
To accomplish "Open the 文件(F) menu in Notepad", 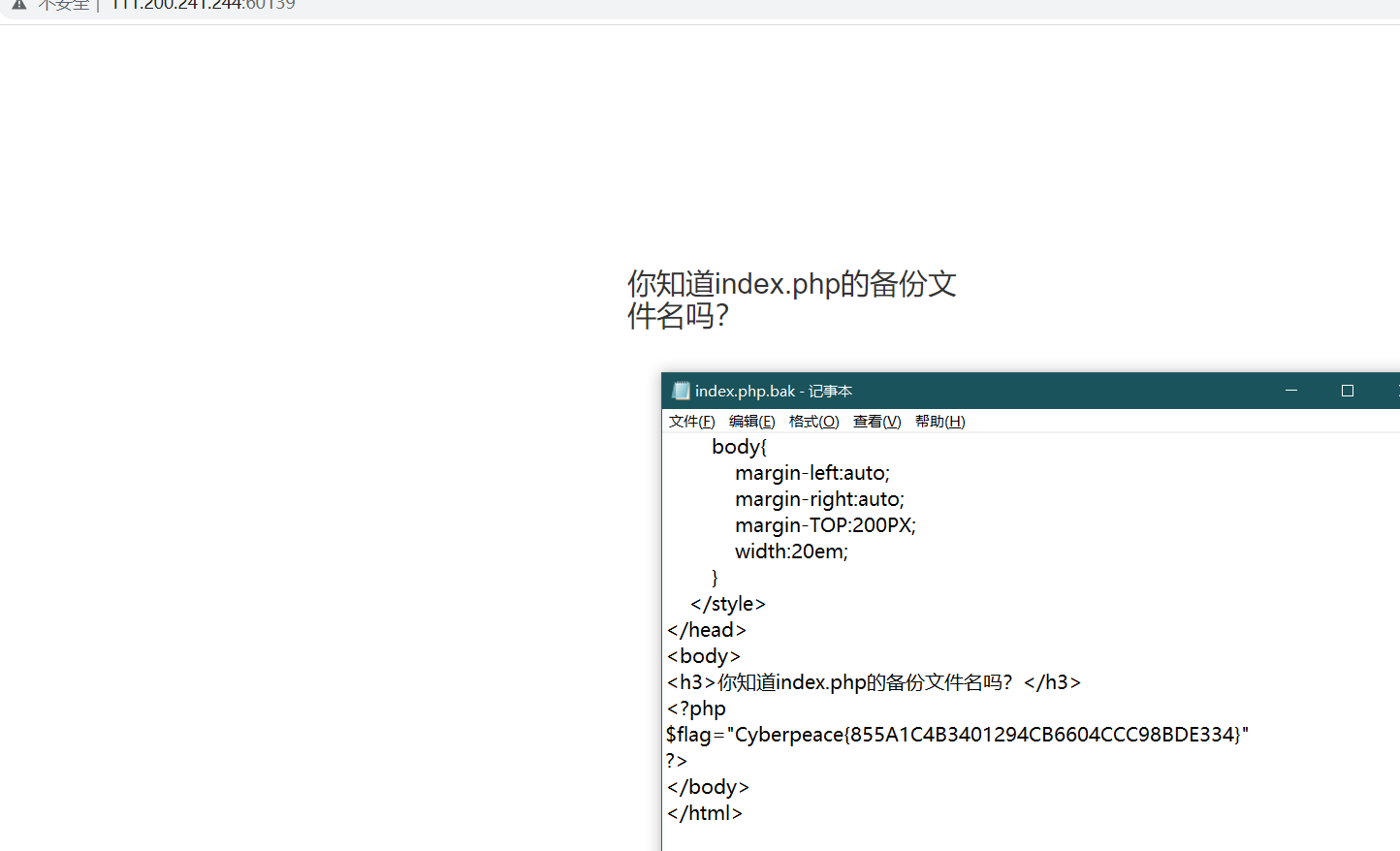I will point(690,421).
